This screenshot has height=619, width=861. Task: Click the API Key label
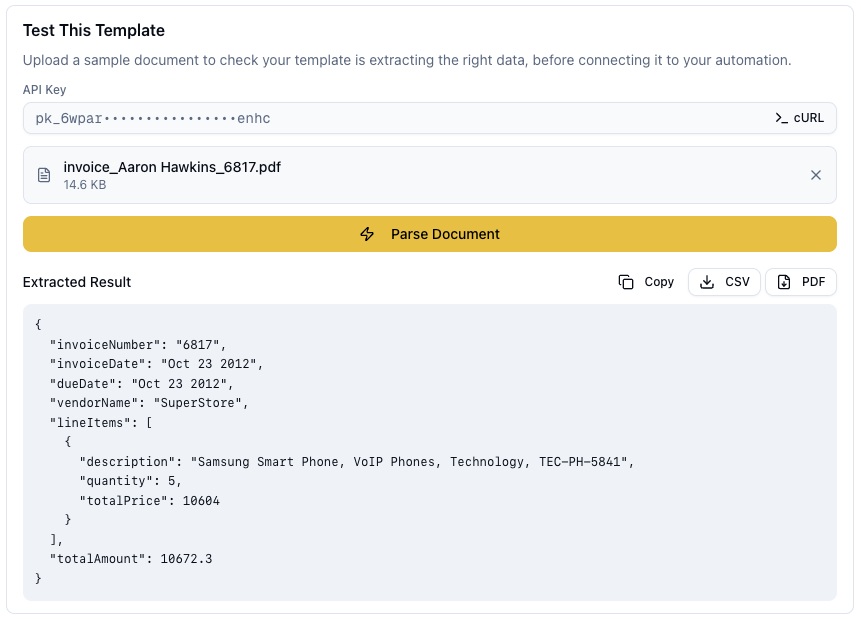click(x=44, y=90)
